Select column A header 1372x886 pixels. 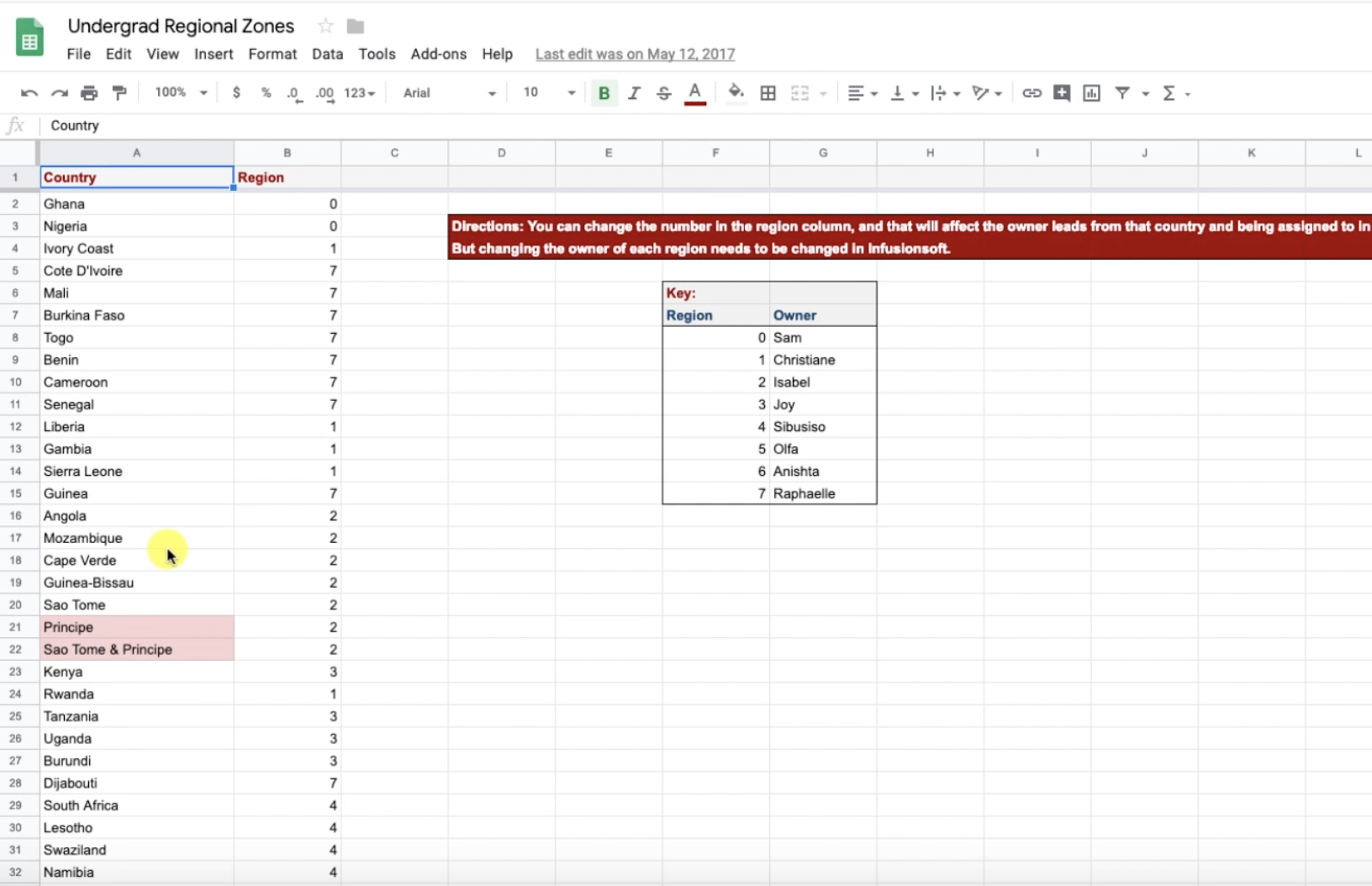136,153
